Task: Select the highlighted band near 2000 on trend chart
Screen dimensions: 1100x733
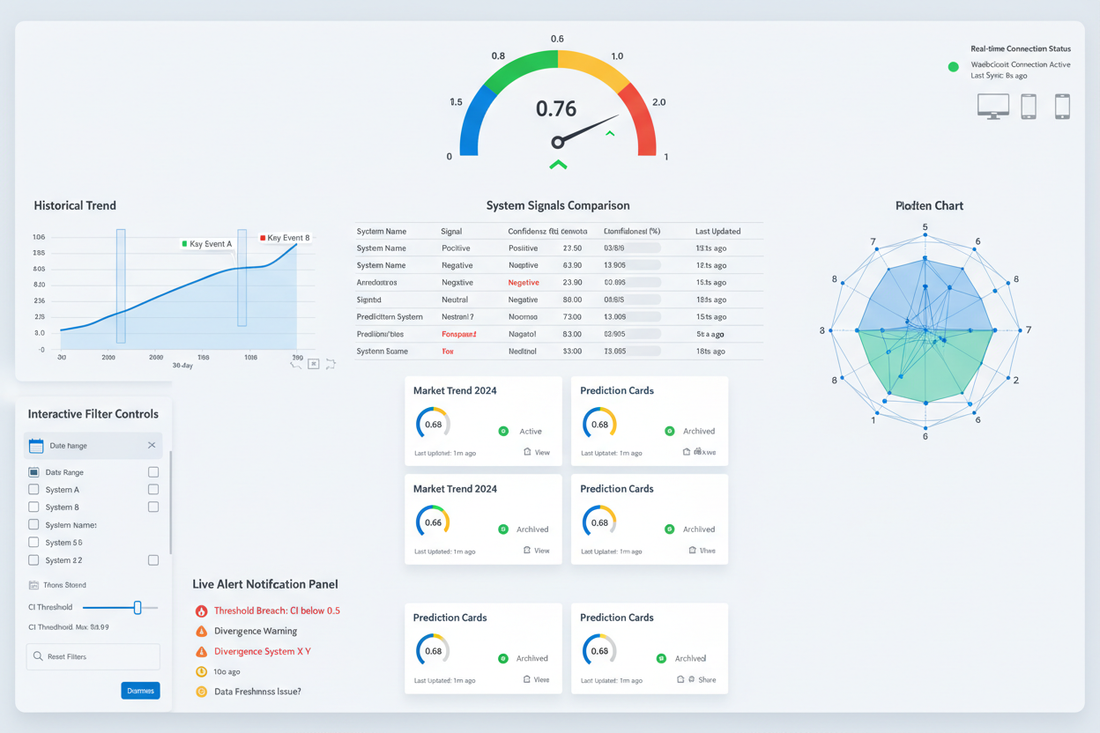Action: click(121, 286)
